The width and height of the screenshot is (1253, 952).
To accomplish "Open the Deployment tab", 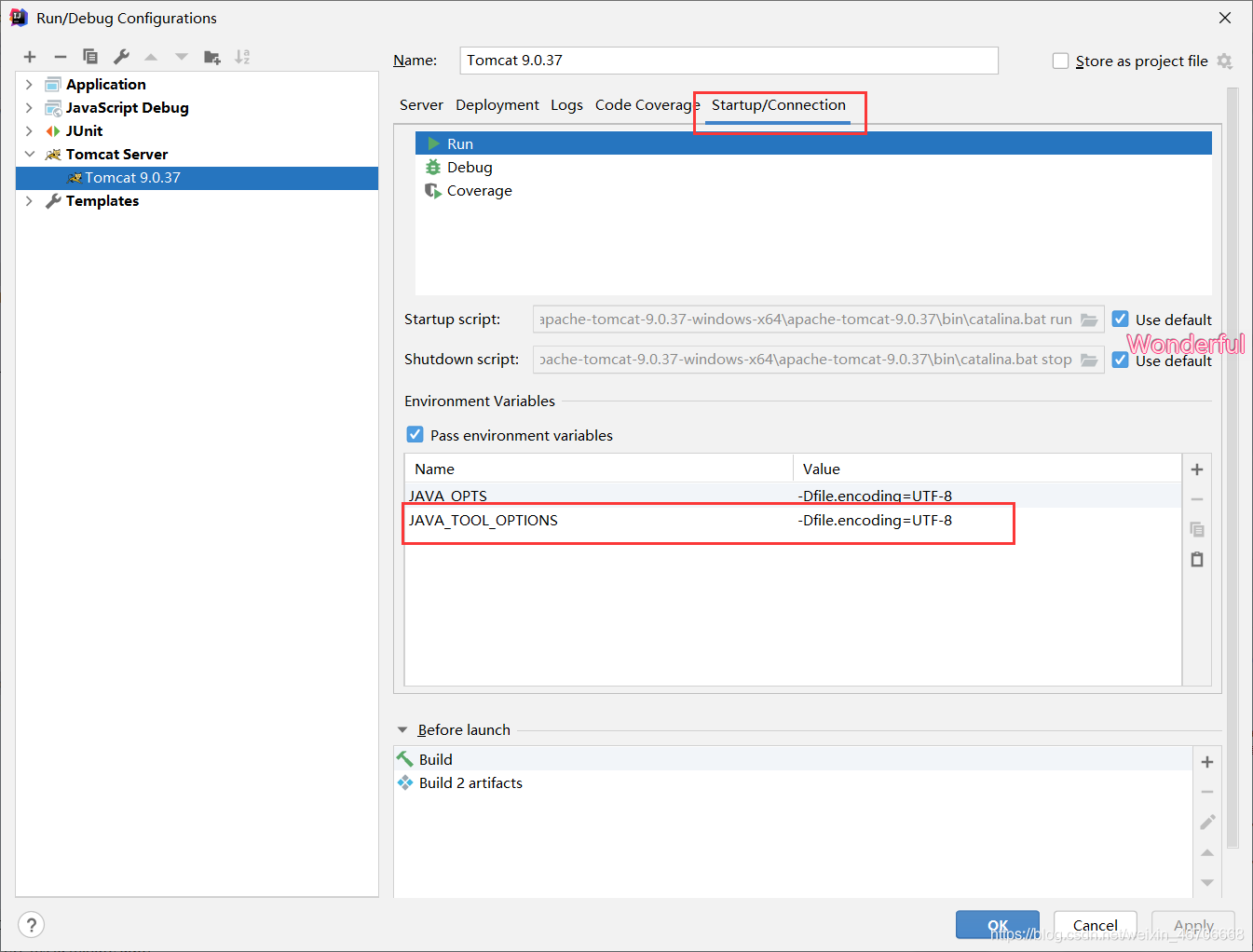I will pos(497,105).
